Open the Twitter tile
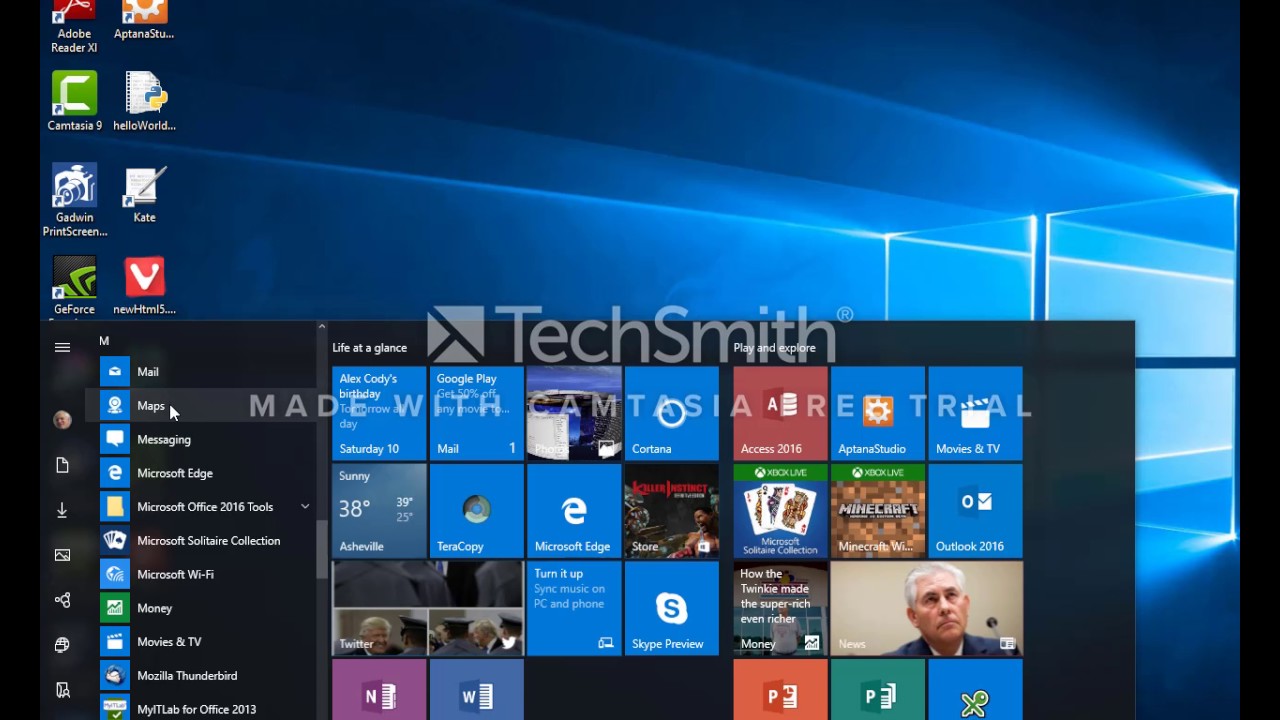The height and width of the screenshot is (720, 1280). coord(428,608)
